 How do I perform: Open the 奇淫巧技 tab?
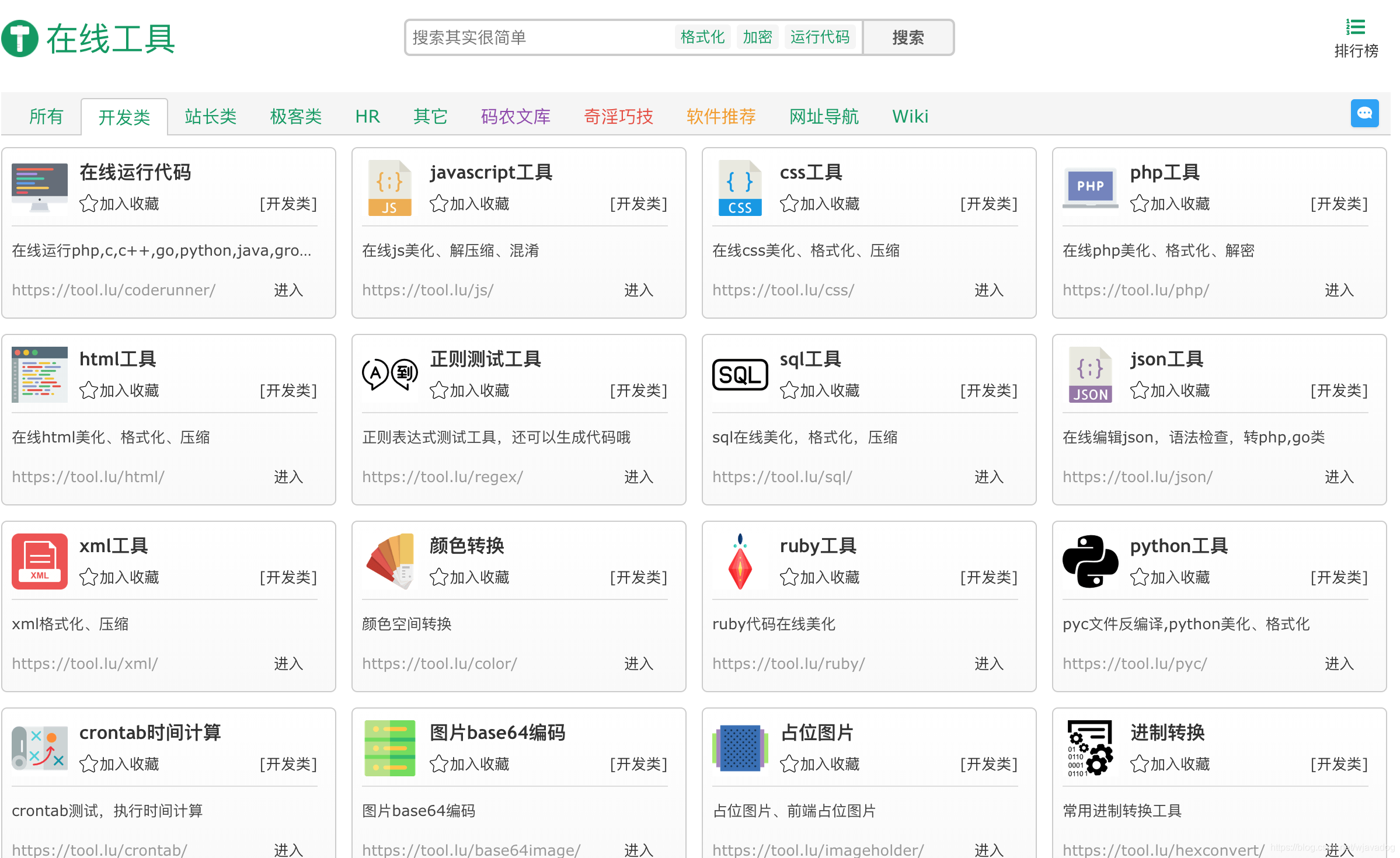(x=618, y=117)
